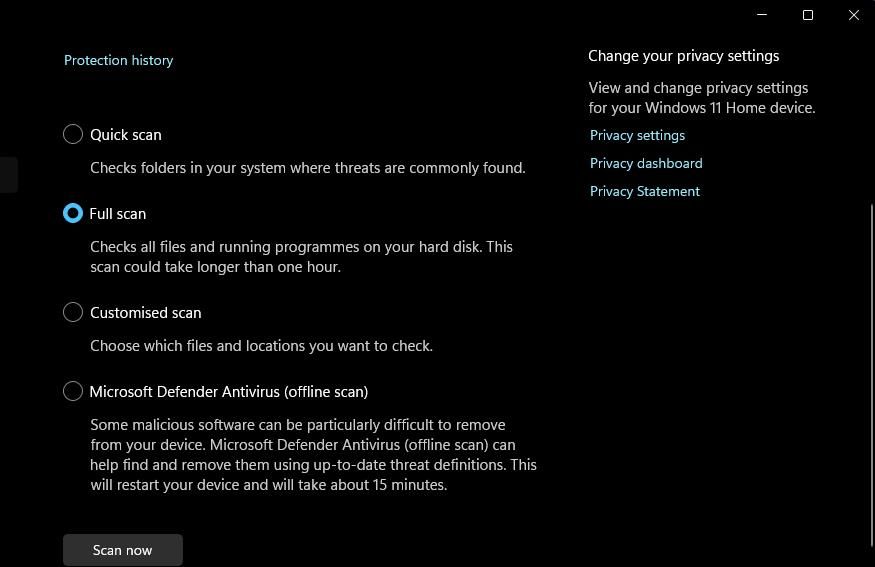Click the "Full scan" label text
Image resolution: width=875 pixels, height=567 pixels.
pyautogui.click(x=118, y=213)
